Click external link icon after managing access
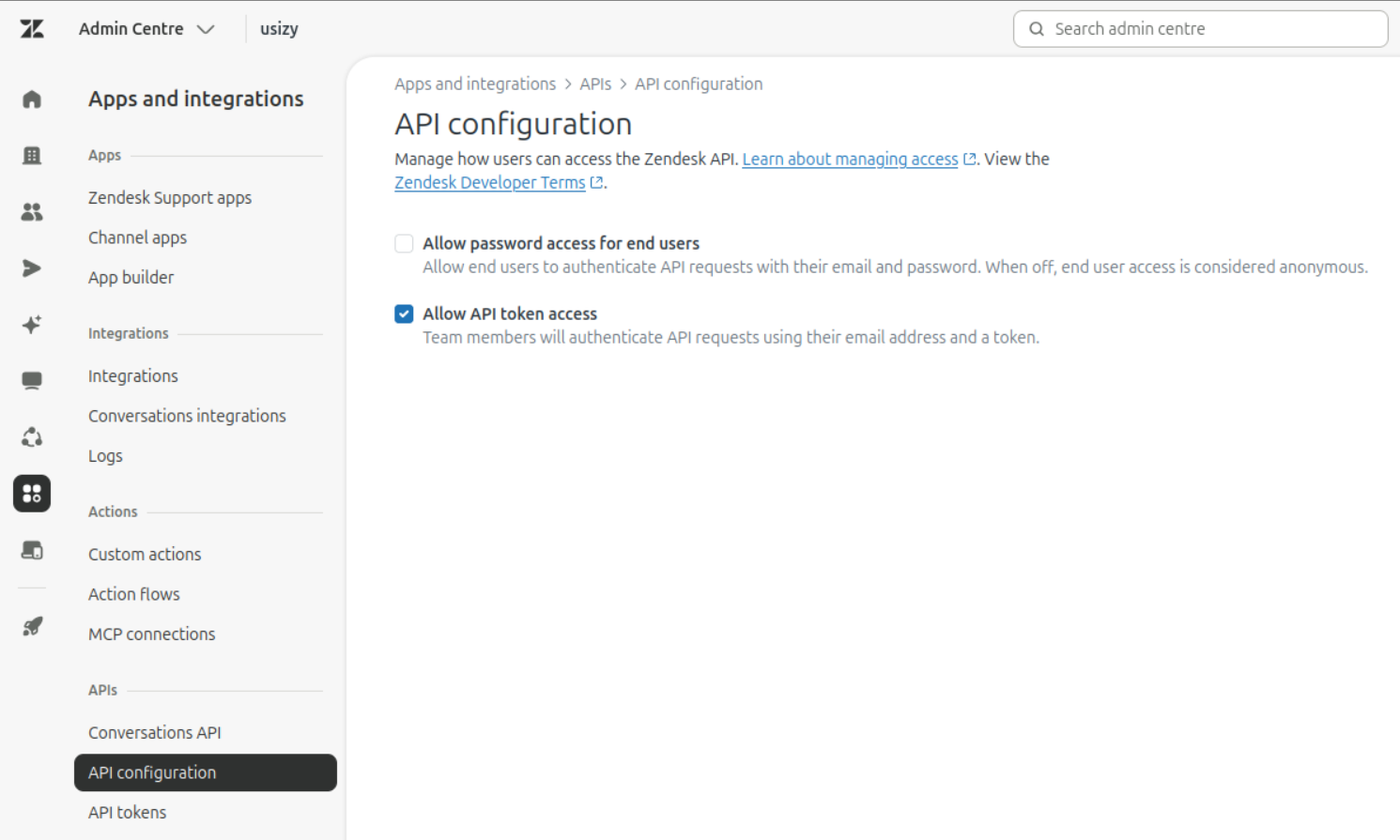 tap(970, 160)
